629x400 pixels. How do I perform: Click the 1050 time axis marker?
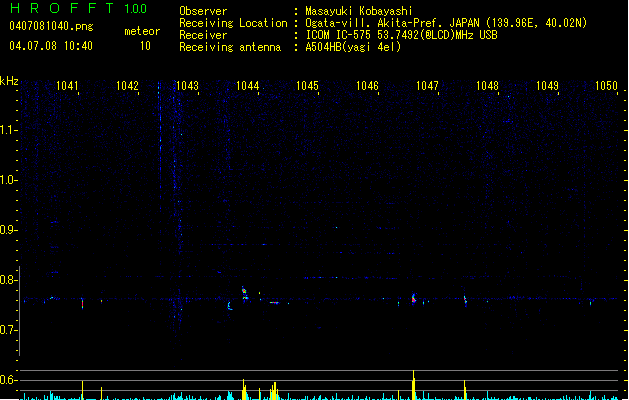(x=606, y=86)
